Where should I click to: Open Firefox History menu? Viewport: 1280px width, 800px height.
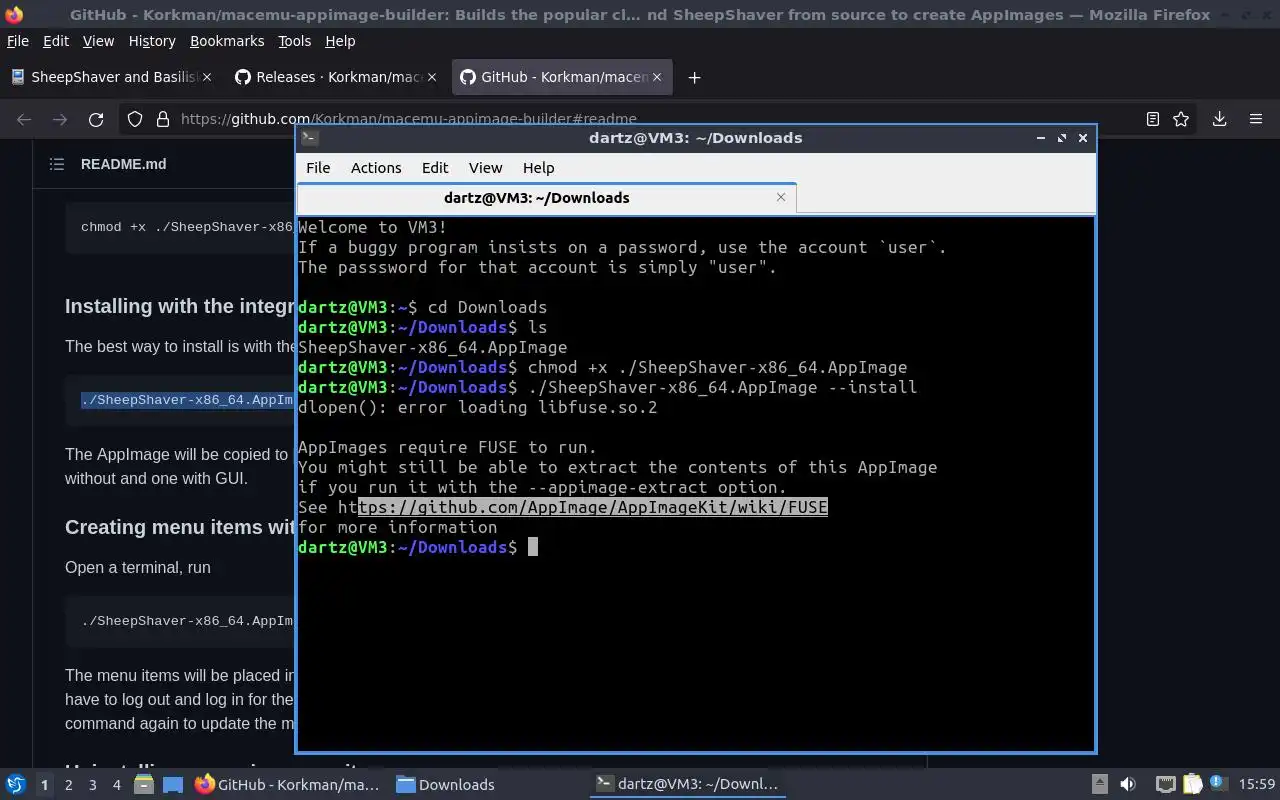(152, 41)
